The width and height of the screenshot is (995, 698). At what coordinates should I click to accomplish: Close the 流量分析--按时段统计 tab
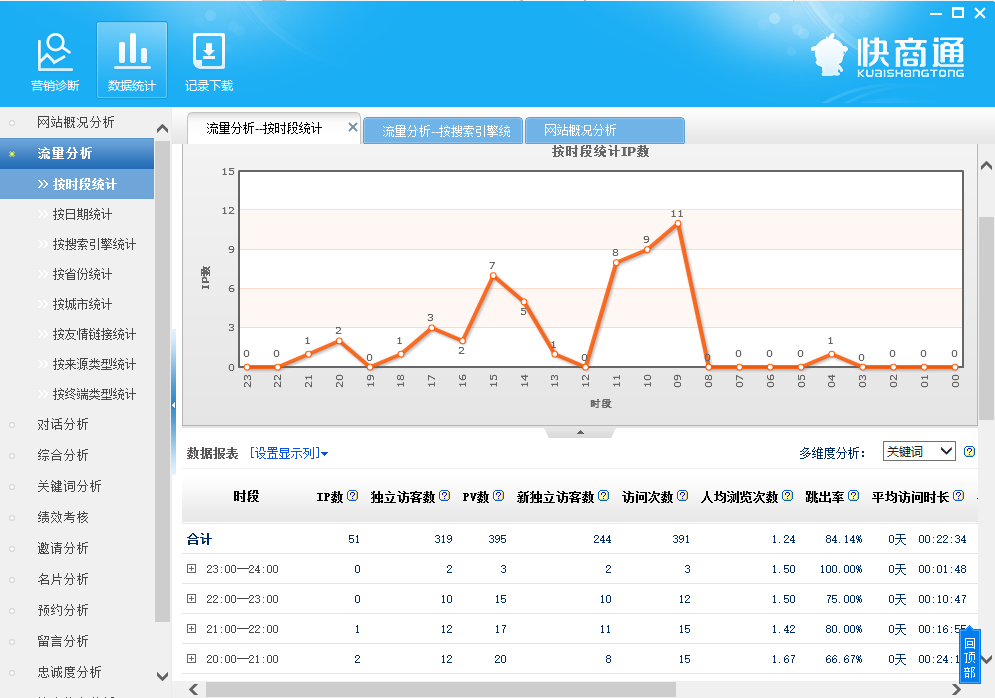[352, 127]
